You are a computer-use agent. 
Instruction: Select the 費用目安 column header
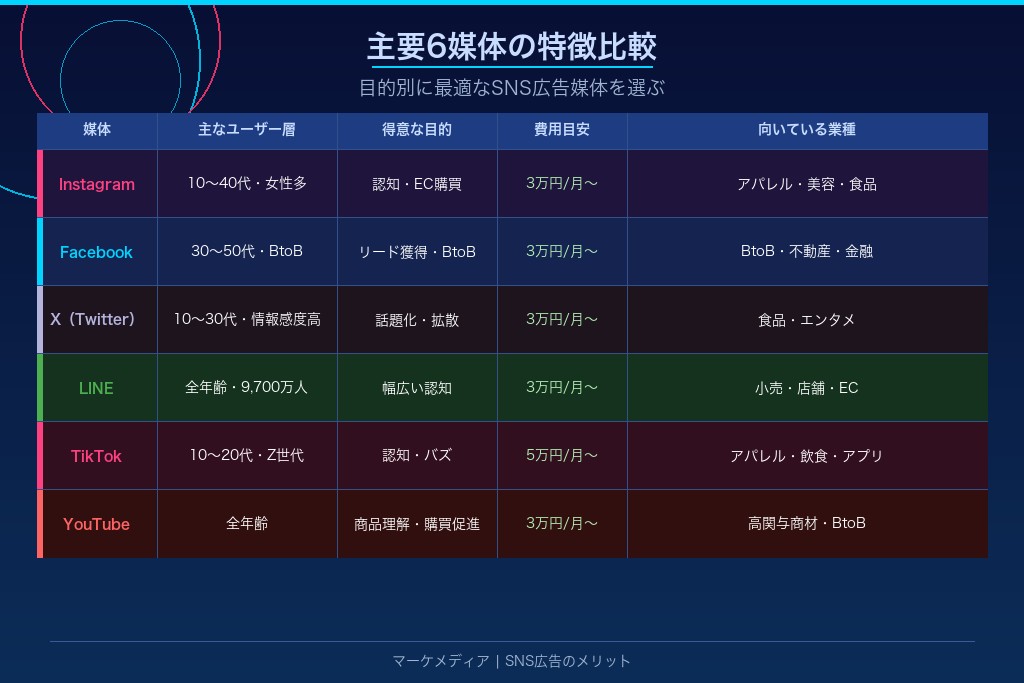tap(562, 130)
